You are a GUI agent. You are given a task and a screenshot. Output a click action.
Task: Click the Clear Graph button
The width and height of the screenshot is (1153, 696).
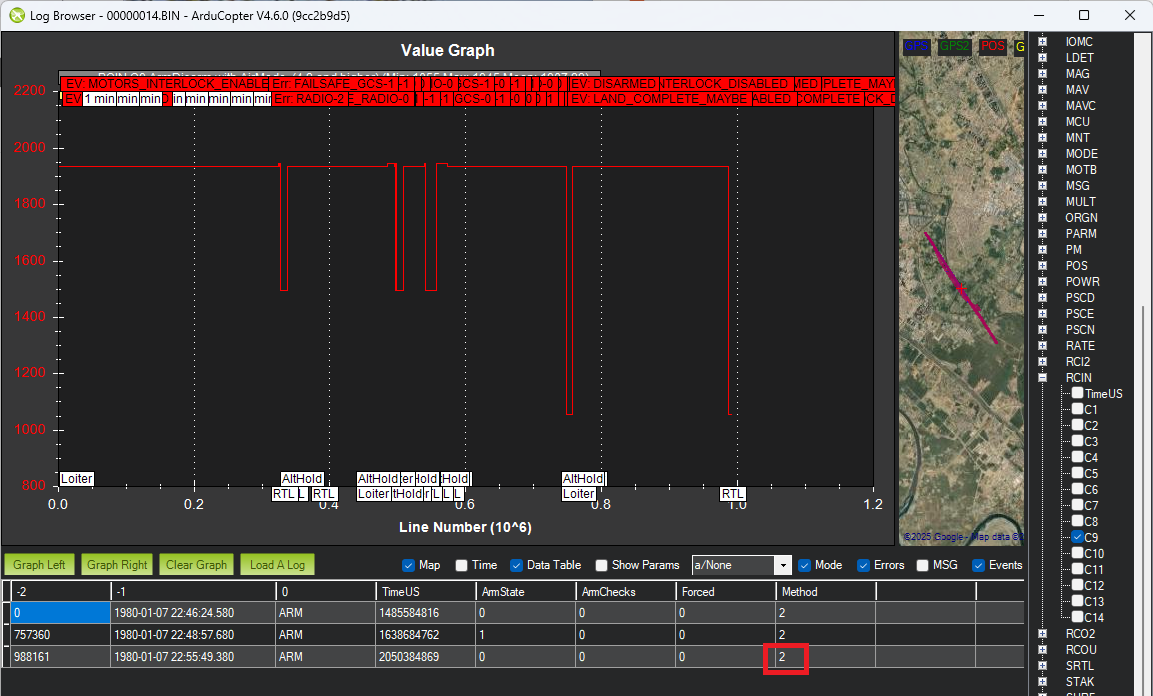pos(196,564)
